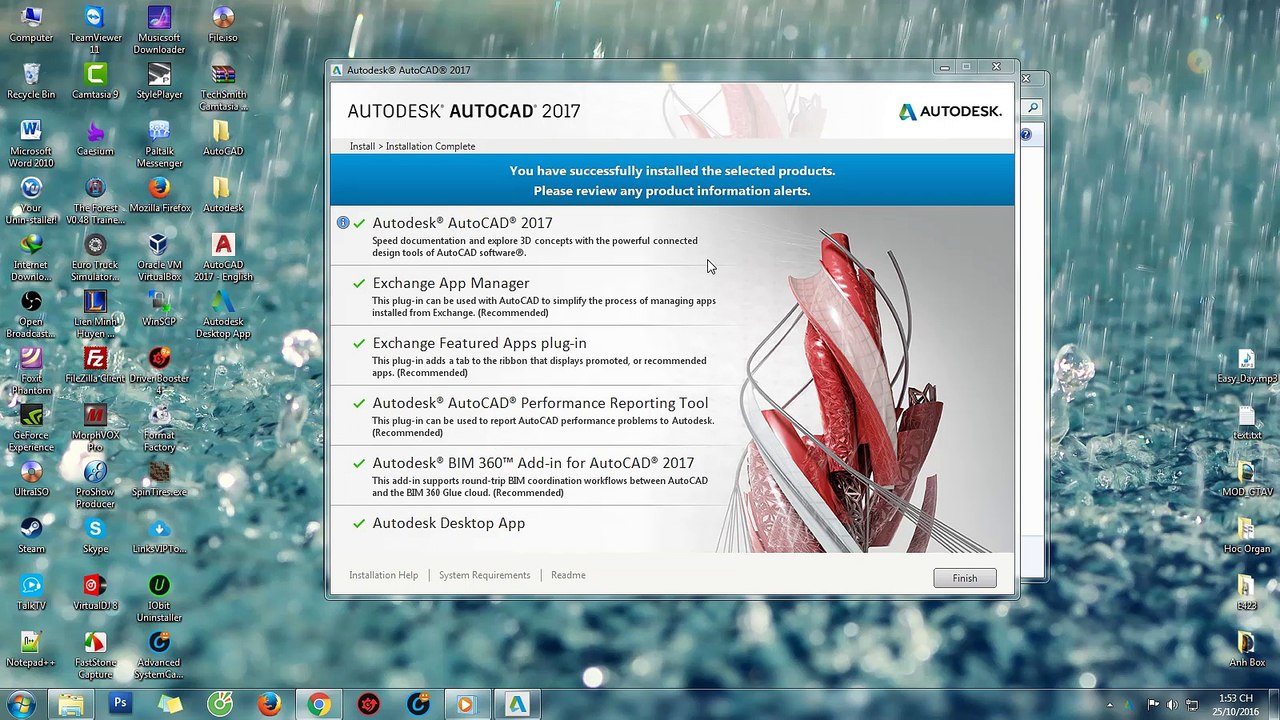The width and height of the screenshot is (1280, 720).
Task: Select the TechSmith Camtasia desktop shortcut
Action: tap(223, 86)
